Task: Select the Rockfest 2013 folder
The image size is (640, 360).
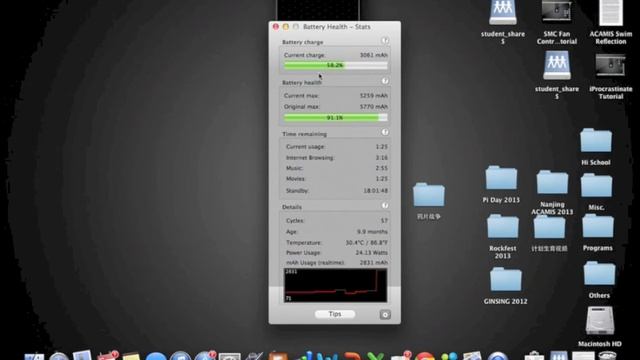Action: 502,237
